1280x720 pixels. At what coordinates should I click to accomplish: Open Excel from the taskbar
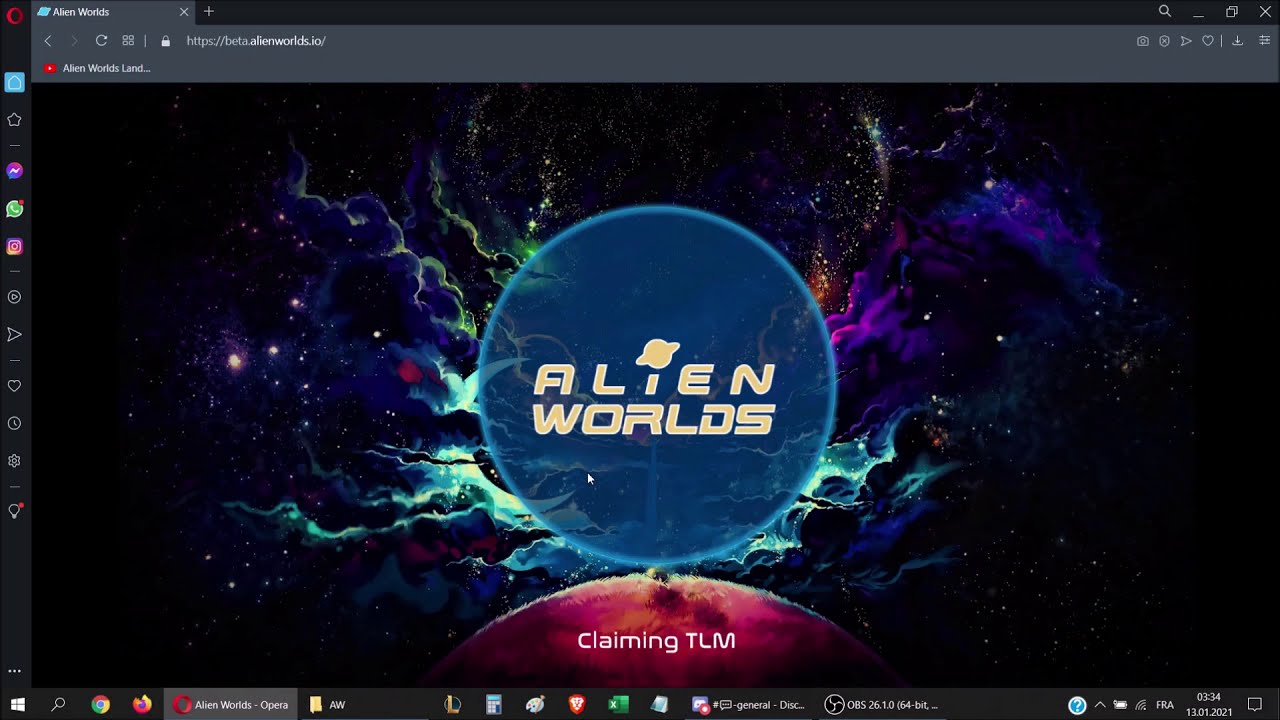(618, 705)
